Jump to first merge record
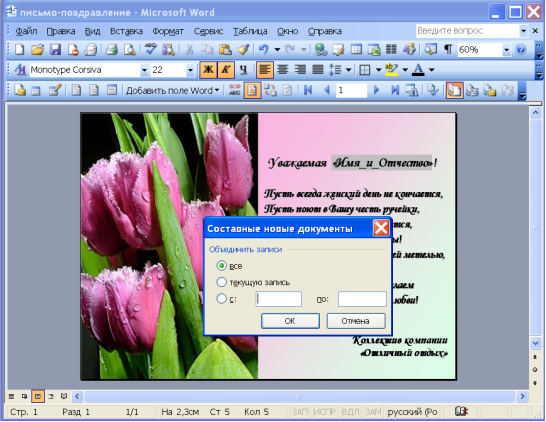The height and width of the screenshot is (422, 546). tap(308, 91)
